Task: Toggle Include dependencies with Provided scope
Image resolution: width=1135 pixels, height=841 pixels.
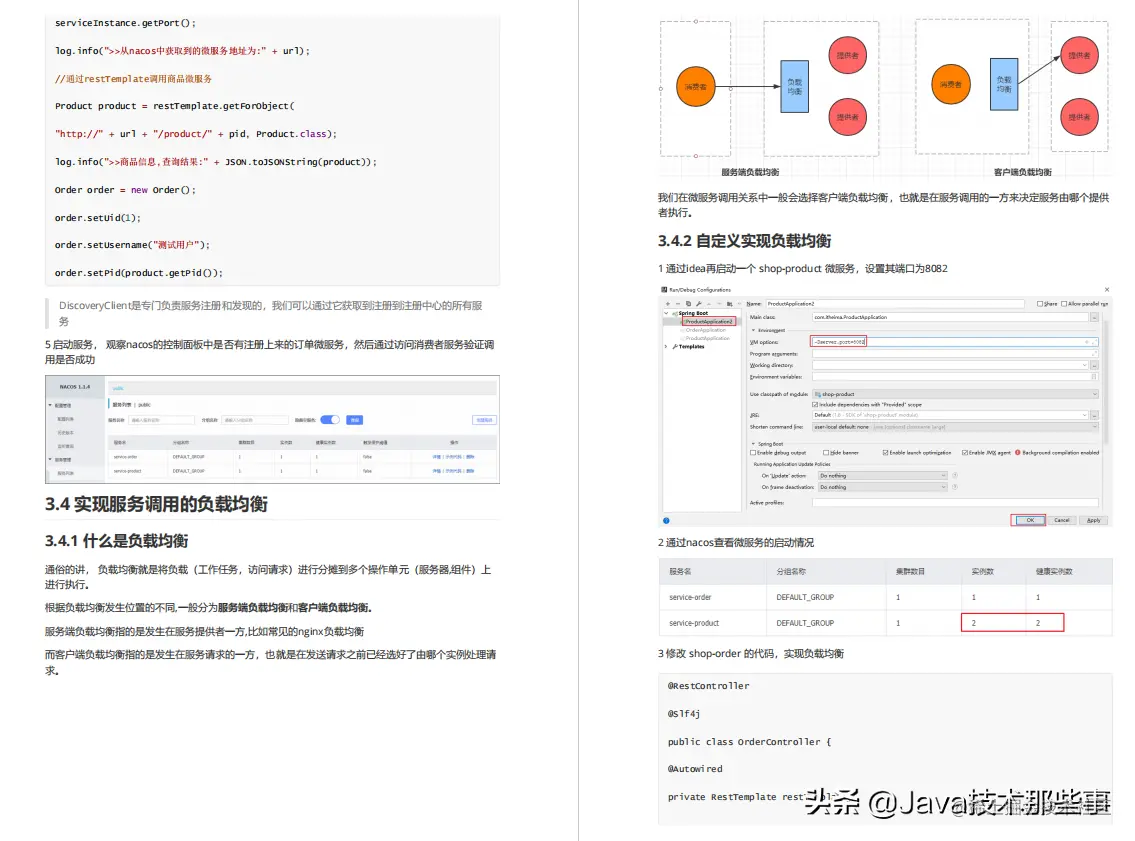Action: click(x=815, y=405)
